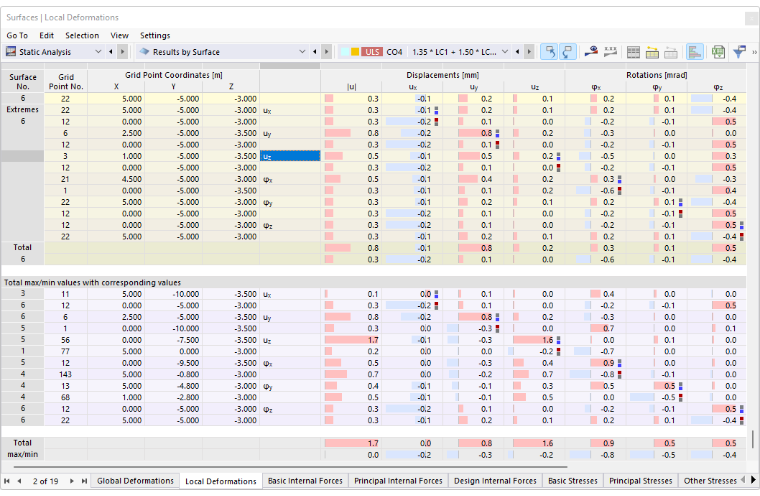Go to next table page

(72, 481)
